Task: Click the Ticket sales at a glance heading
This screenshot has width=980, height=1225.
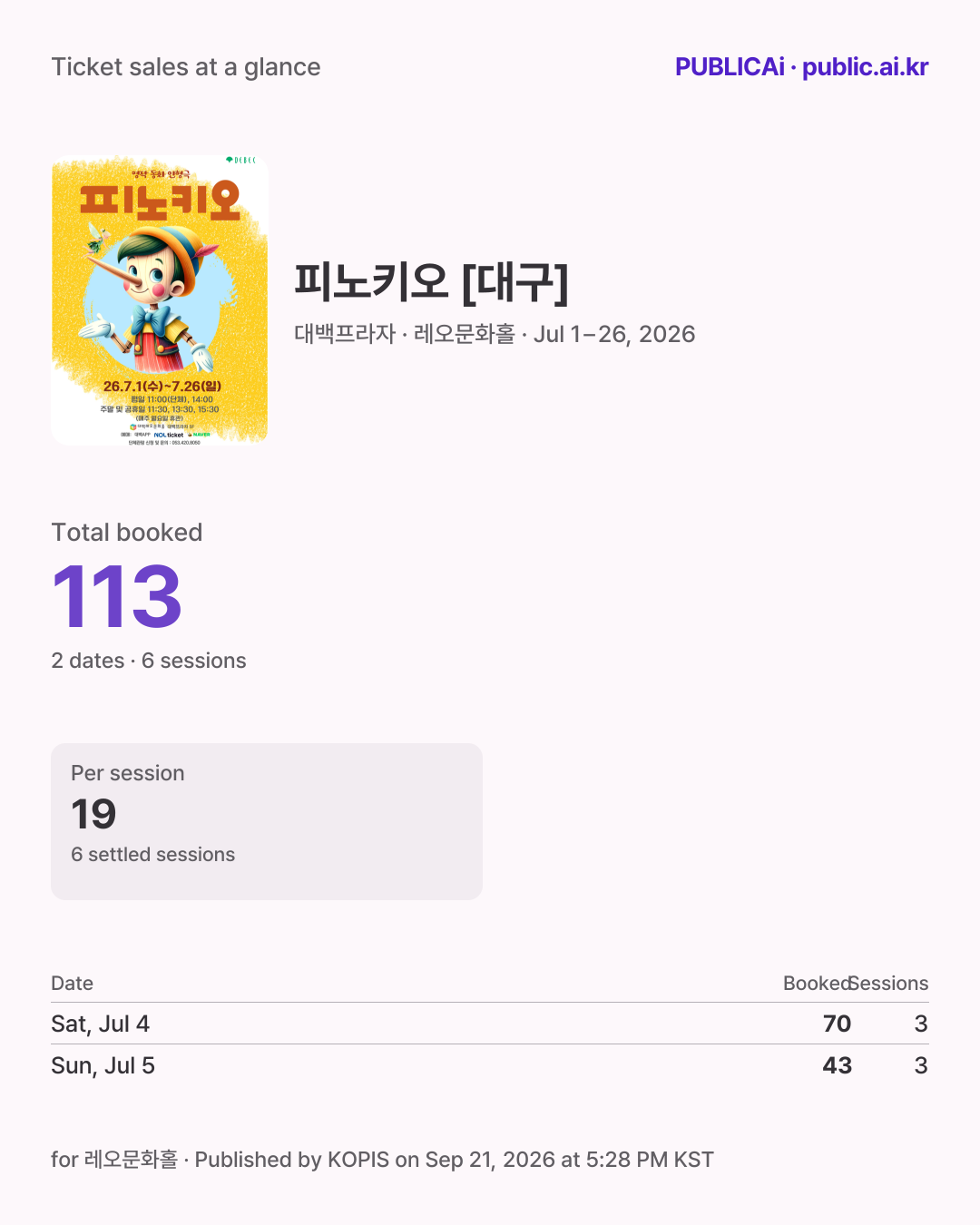Action: coord(186,67)
